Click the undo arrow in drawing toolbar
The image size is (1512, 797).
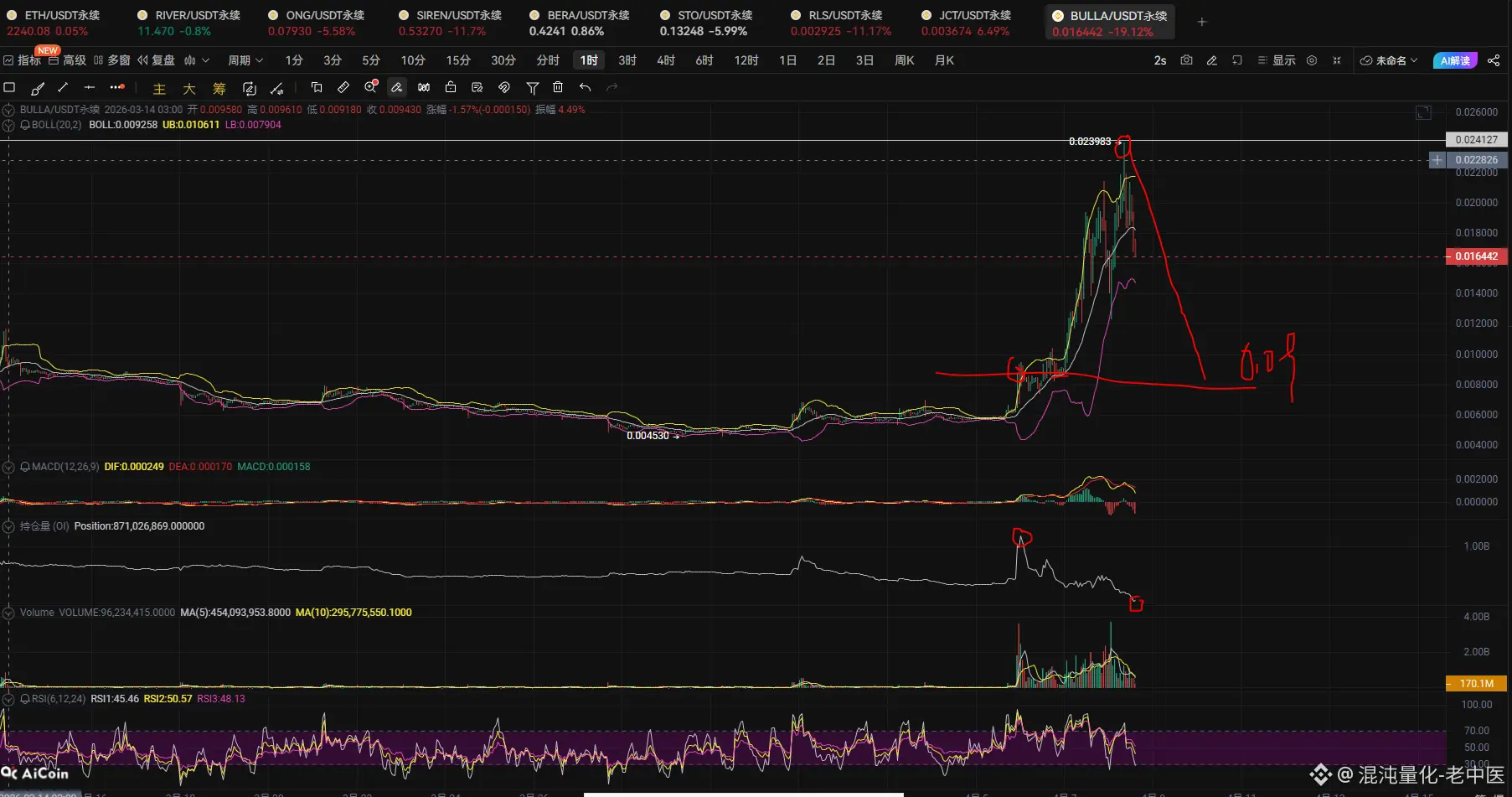click(x=586, y=88)
